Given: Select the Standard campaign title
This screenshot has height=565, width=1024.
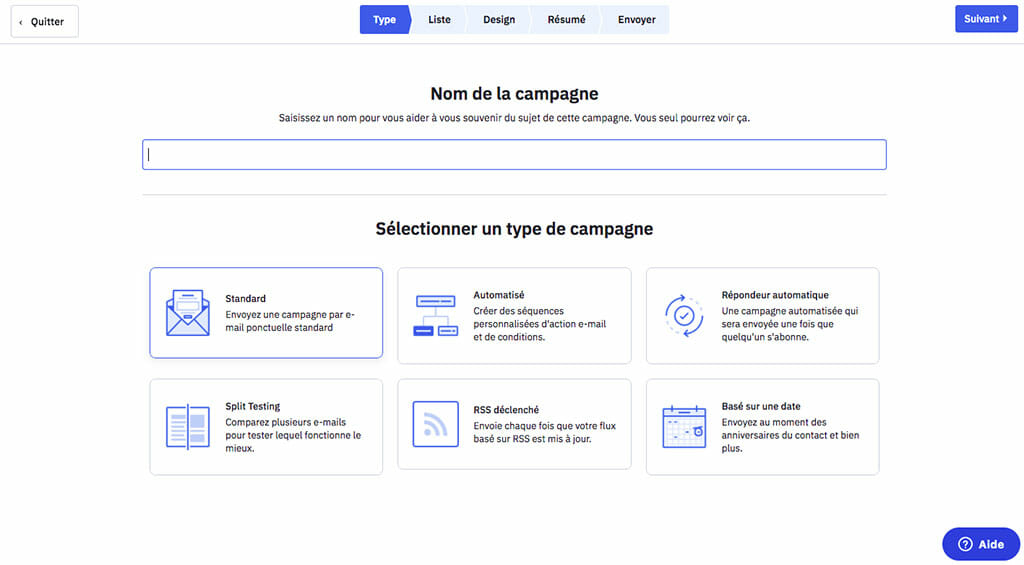Looking at the screenshot, I should 246,299.
